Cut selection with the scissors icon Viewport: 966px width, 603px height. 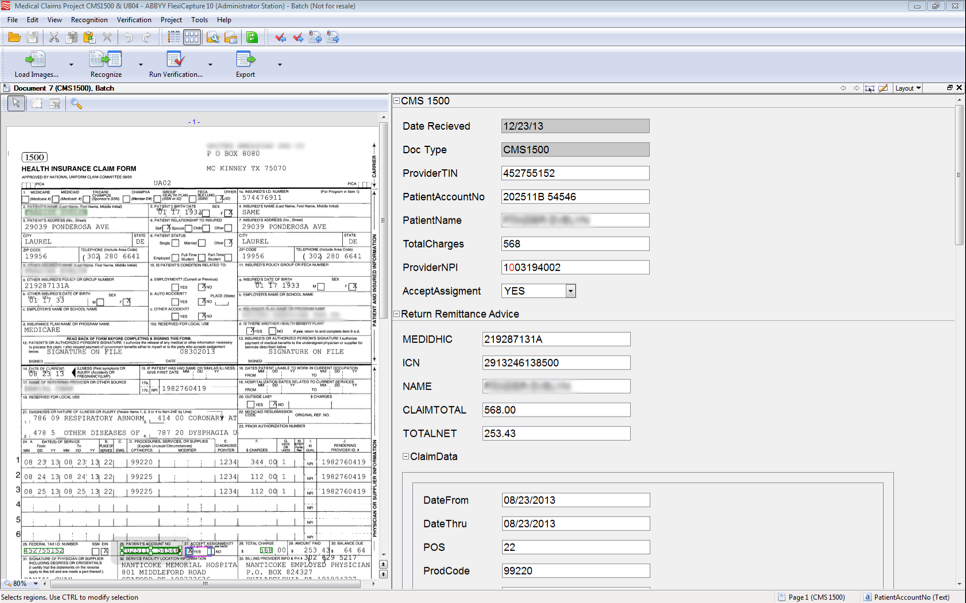tap(54, 38)
